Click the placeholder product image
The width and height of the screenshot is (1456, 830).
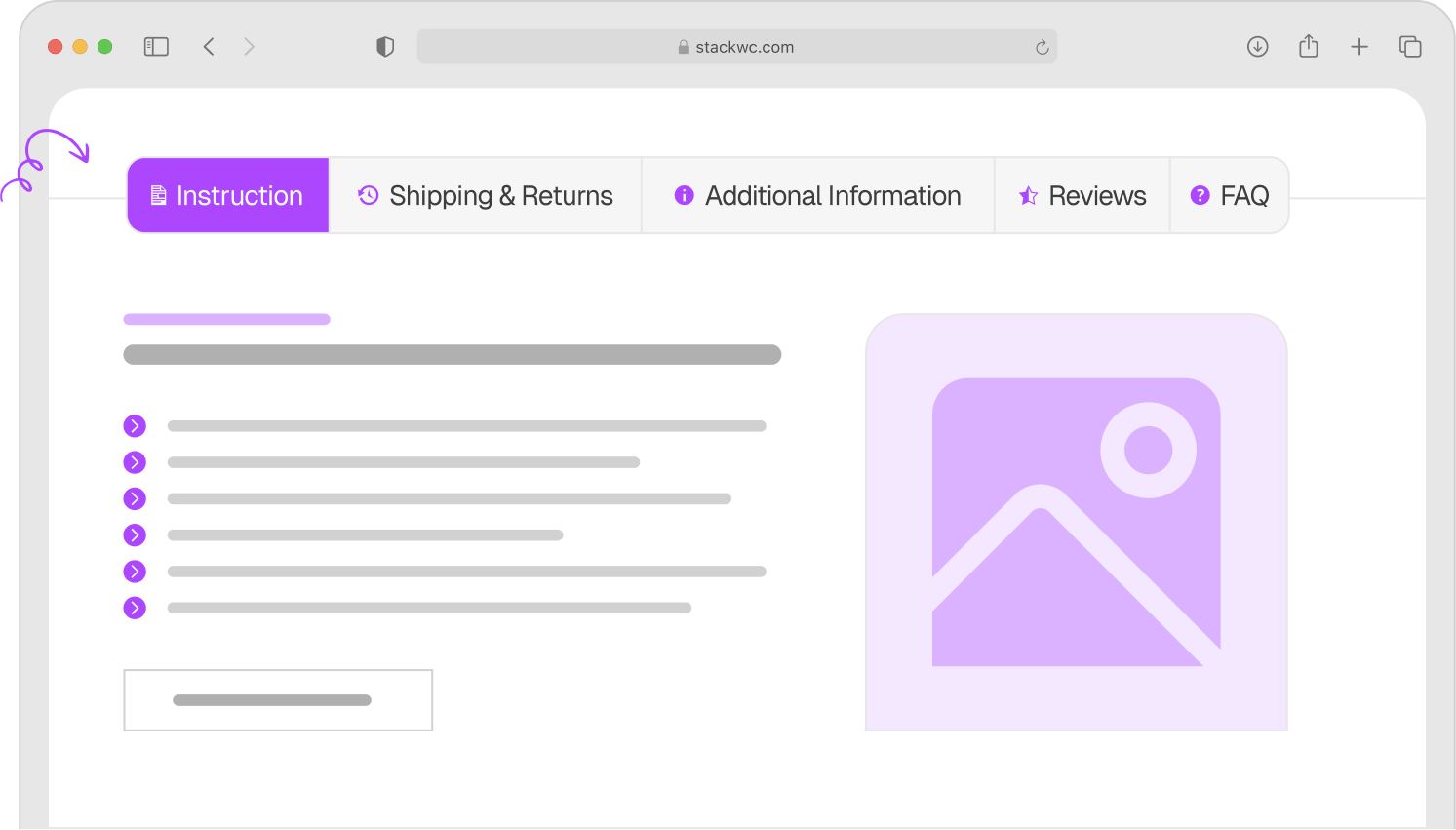[1076, 523]
